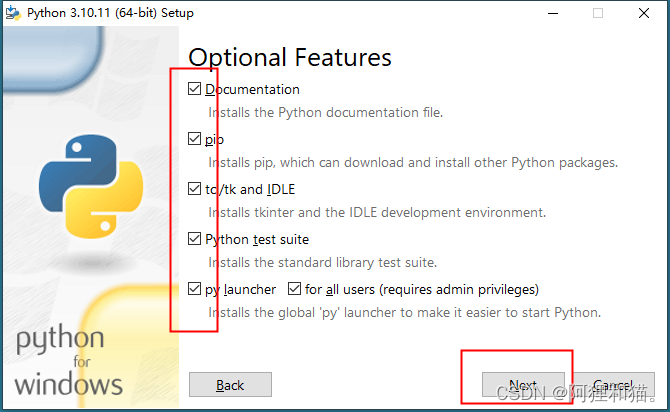Disable the Python test suite option
The image size is (670, 412).
(x=194, y=239)
